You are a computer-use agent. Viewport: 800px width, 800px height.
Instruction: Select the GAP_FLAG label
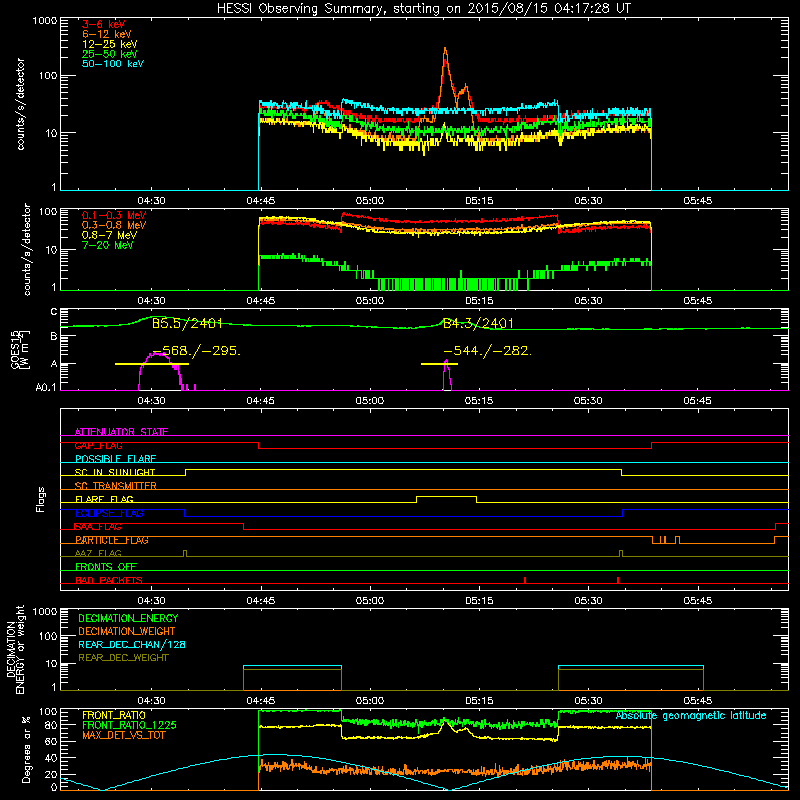pos(98,445)
